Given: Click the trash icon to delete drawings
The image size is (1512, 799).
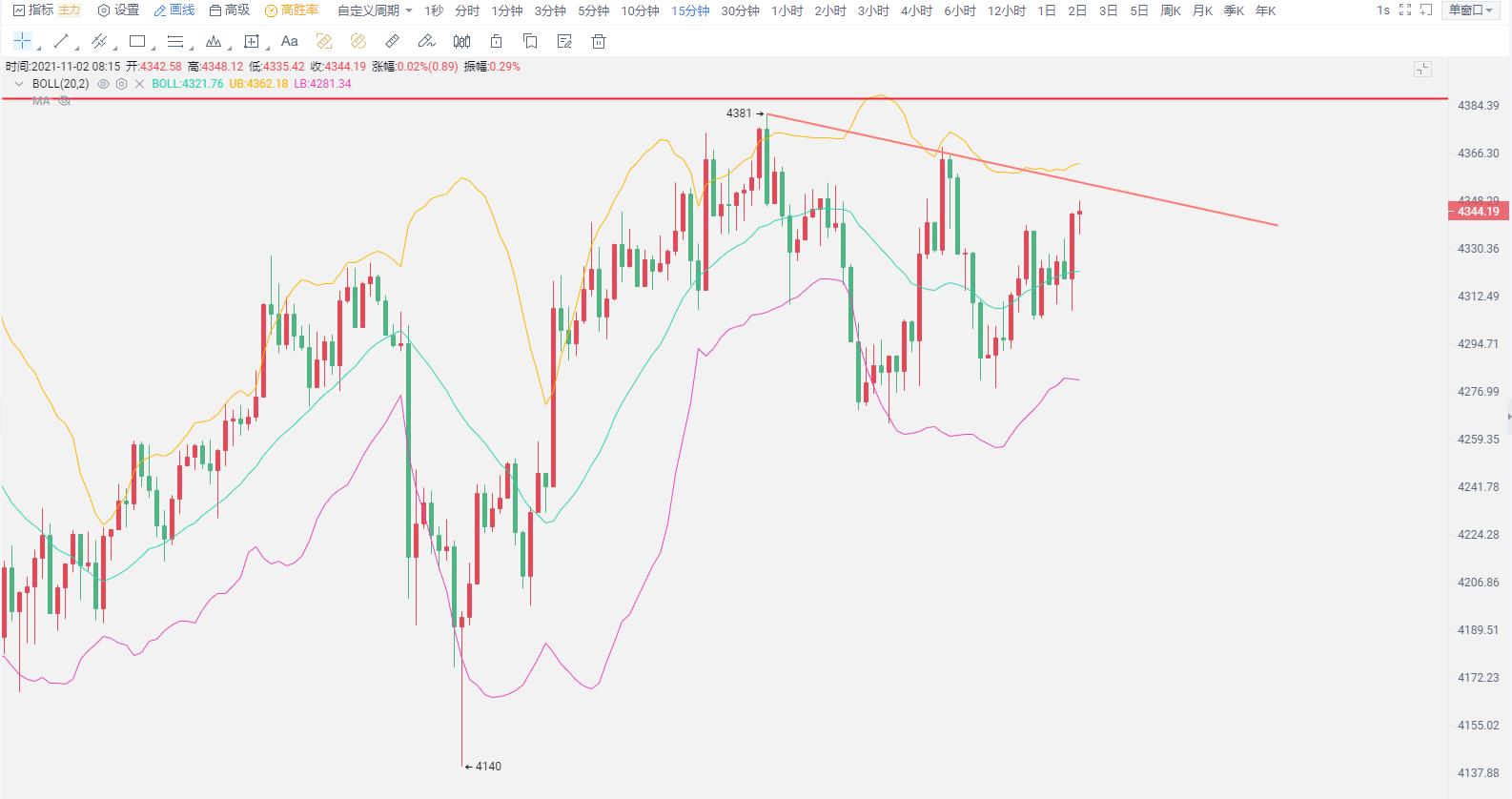Looking at the screenshot, I should pos(599,41).
